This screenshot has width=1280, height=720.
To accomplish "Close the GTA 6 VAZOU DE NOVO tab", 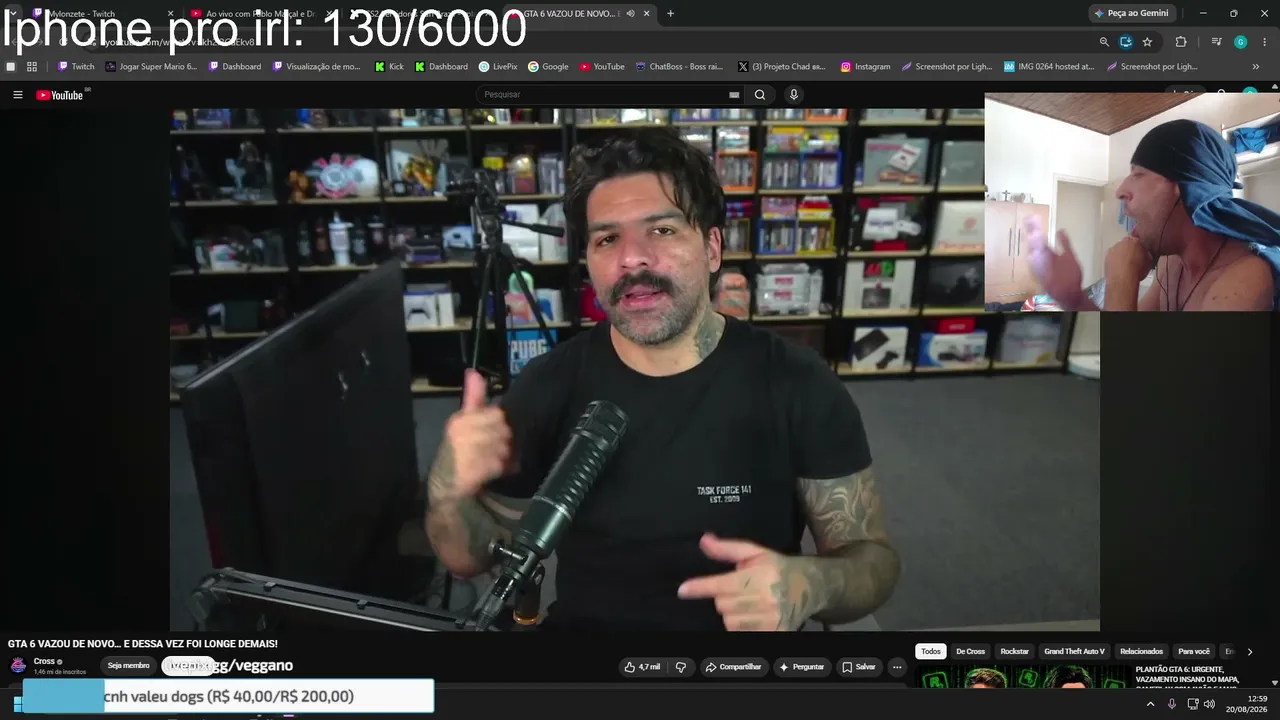I will coord(647,14).
